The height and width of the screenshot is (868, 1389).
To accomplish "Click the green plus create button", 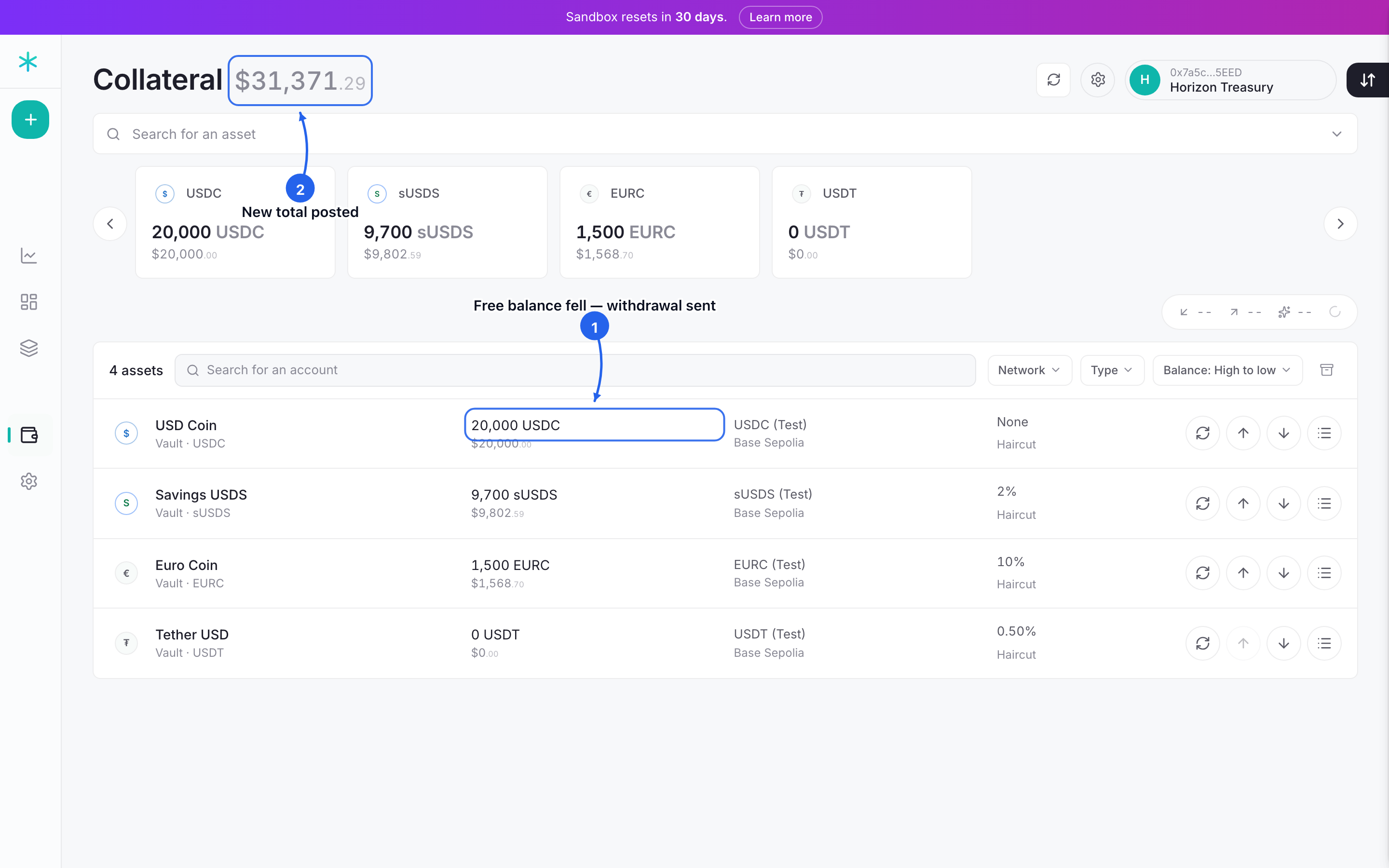I will [x=30, y=120].
